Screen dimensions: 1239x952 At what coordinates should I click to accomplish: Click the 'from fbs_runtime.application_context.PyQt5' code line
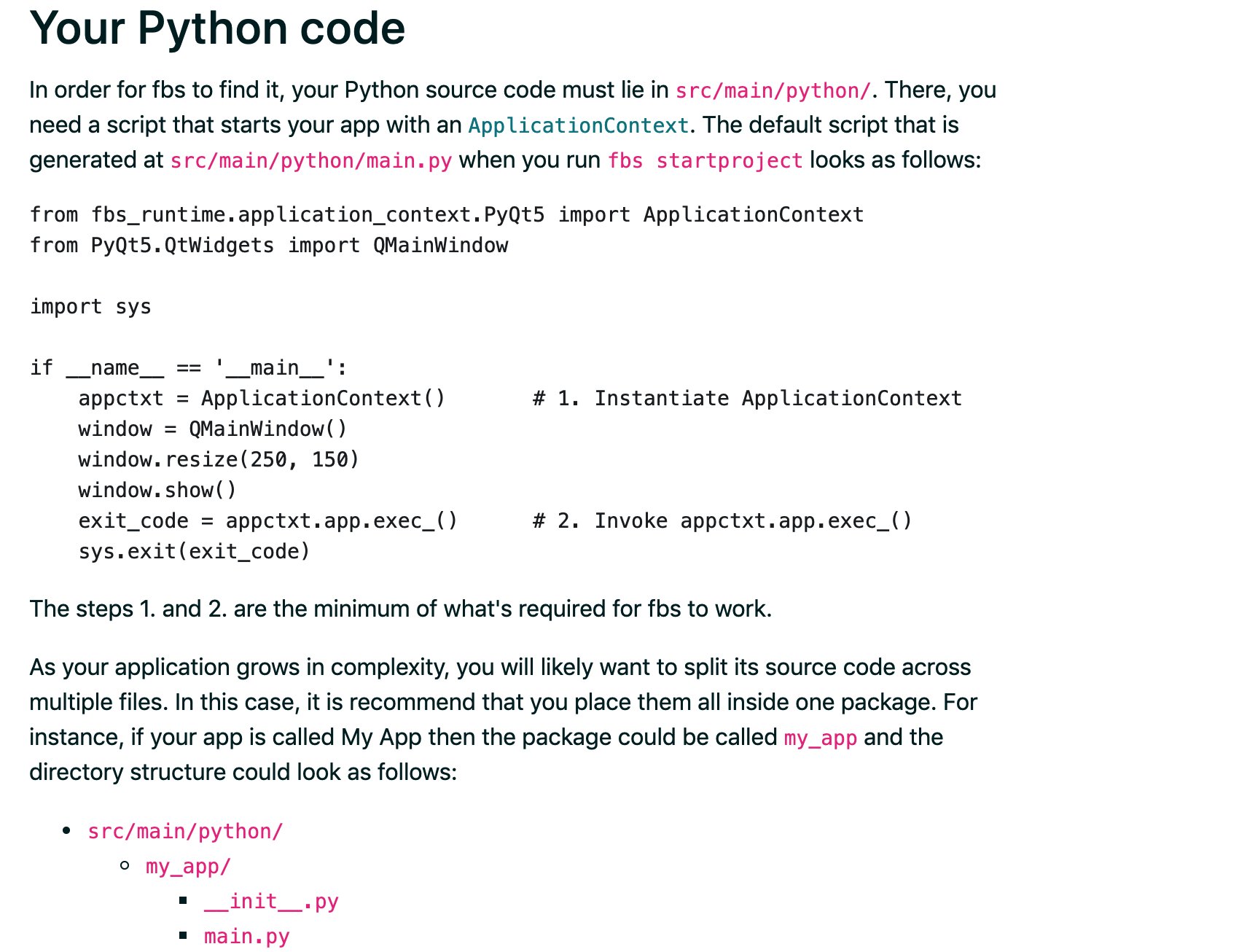pos(447,214)
